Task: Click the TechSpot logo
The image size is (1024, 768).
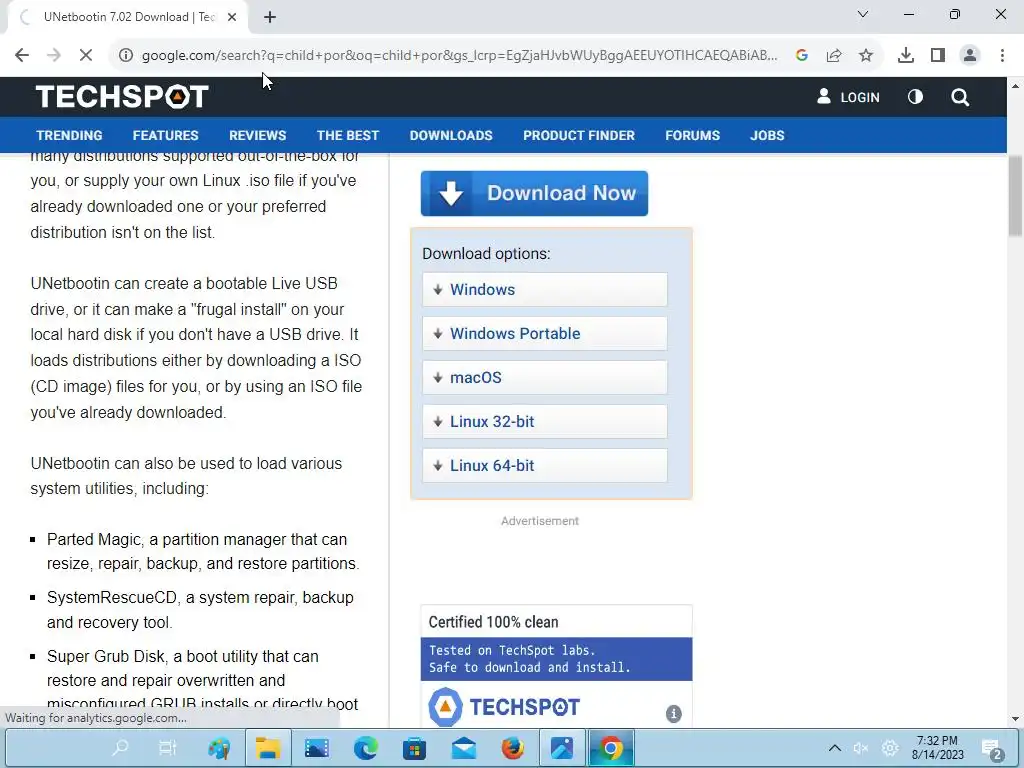Action: click(122, 97)
